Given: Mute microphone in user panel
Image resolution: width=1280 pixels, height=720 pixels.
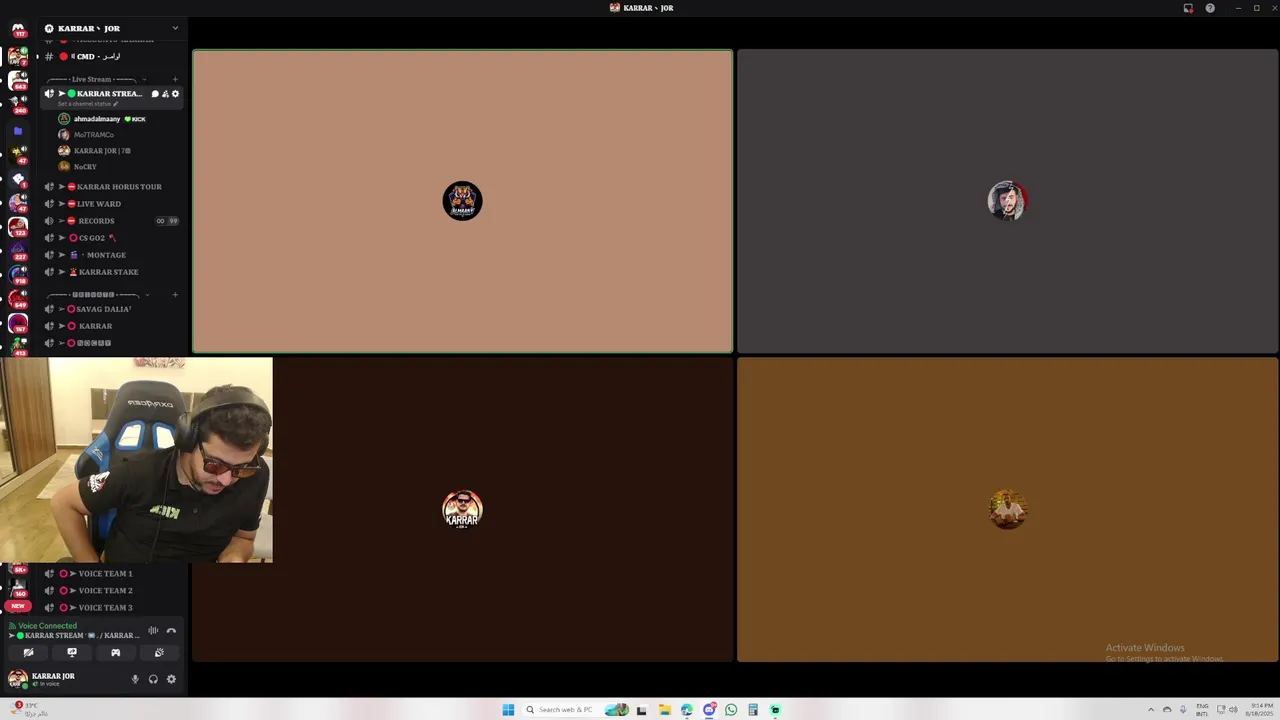Looking at the screenshot, I should click(x=135, y=679).
